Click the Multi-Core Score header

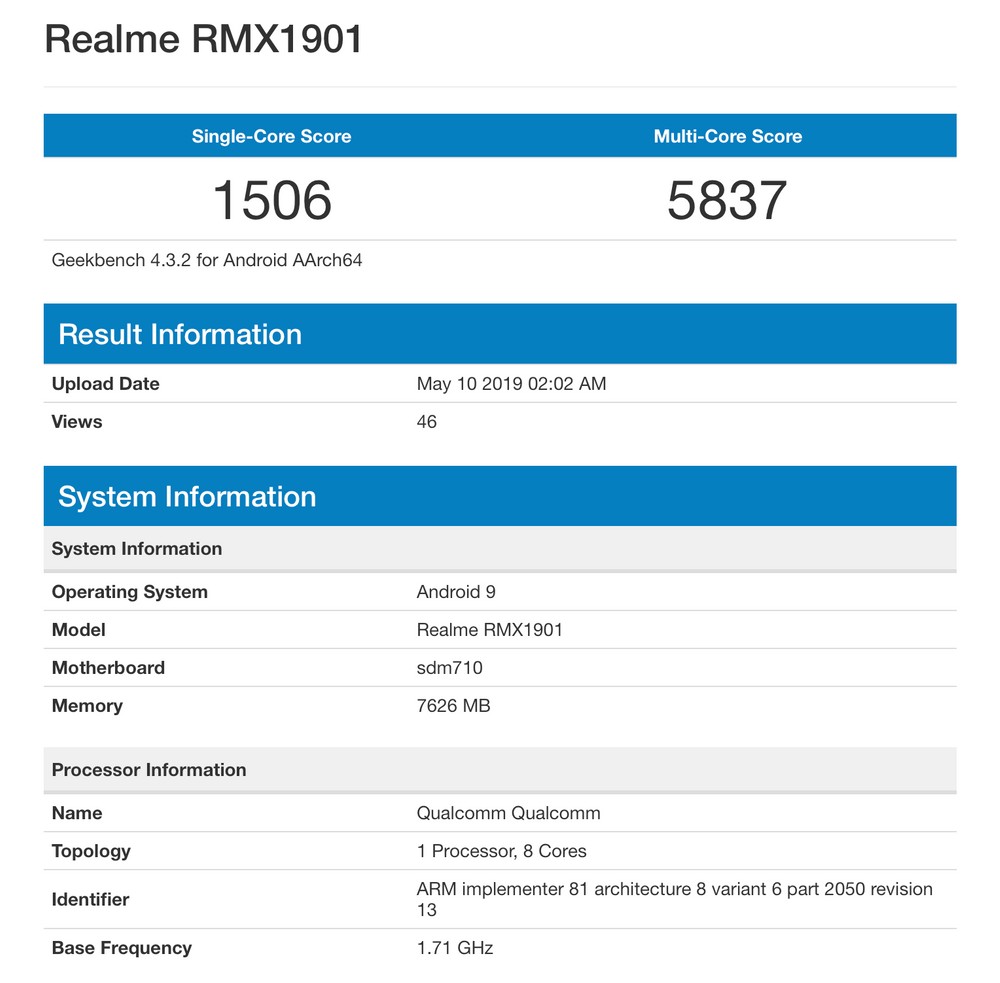tap(728, 136)
